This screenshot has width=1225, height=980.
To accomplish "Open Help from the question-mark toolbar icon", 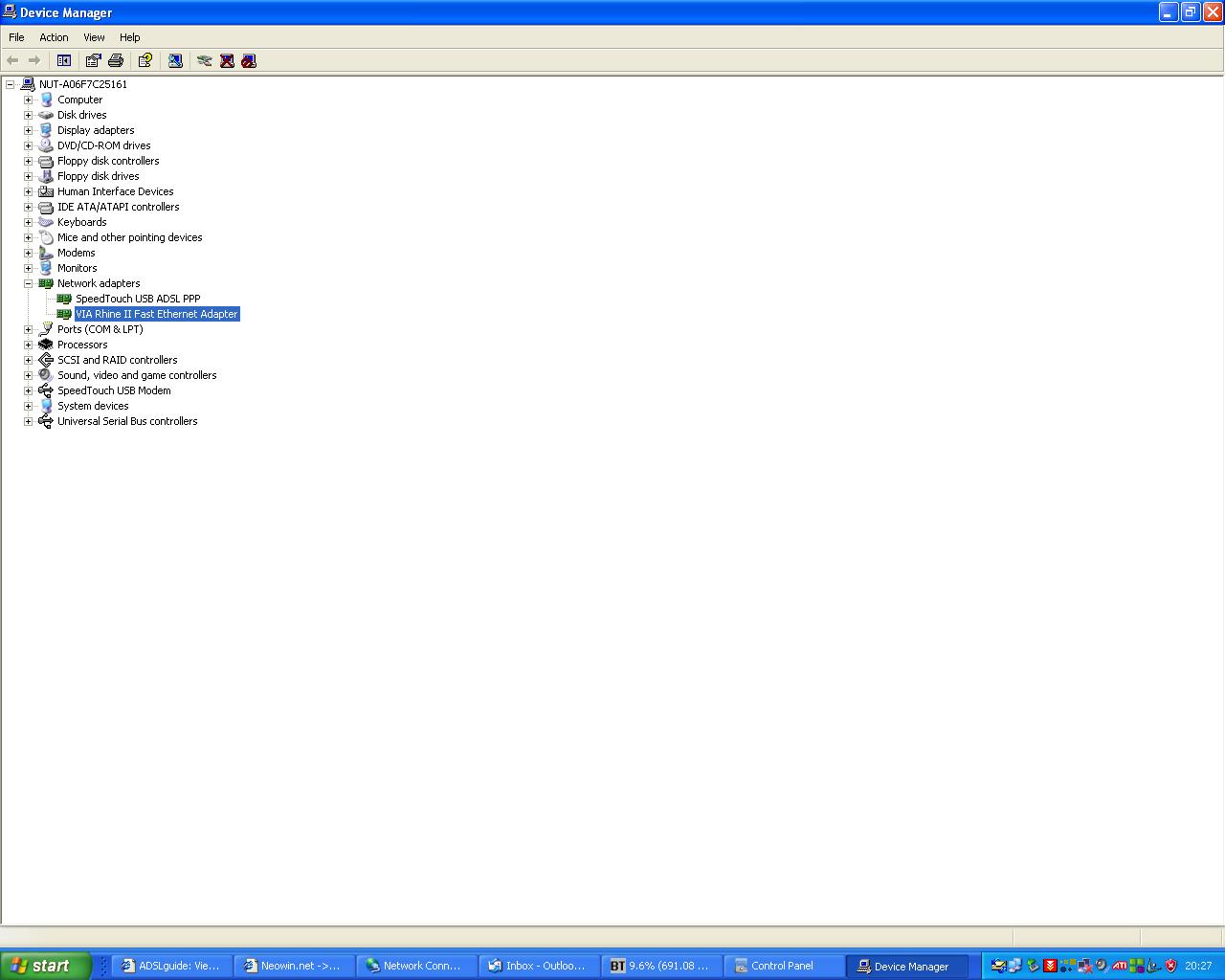I will point(145,60).
